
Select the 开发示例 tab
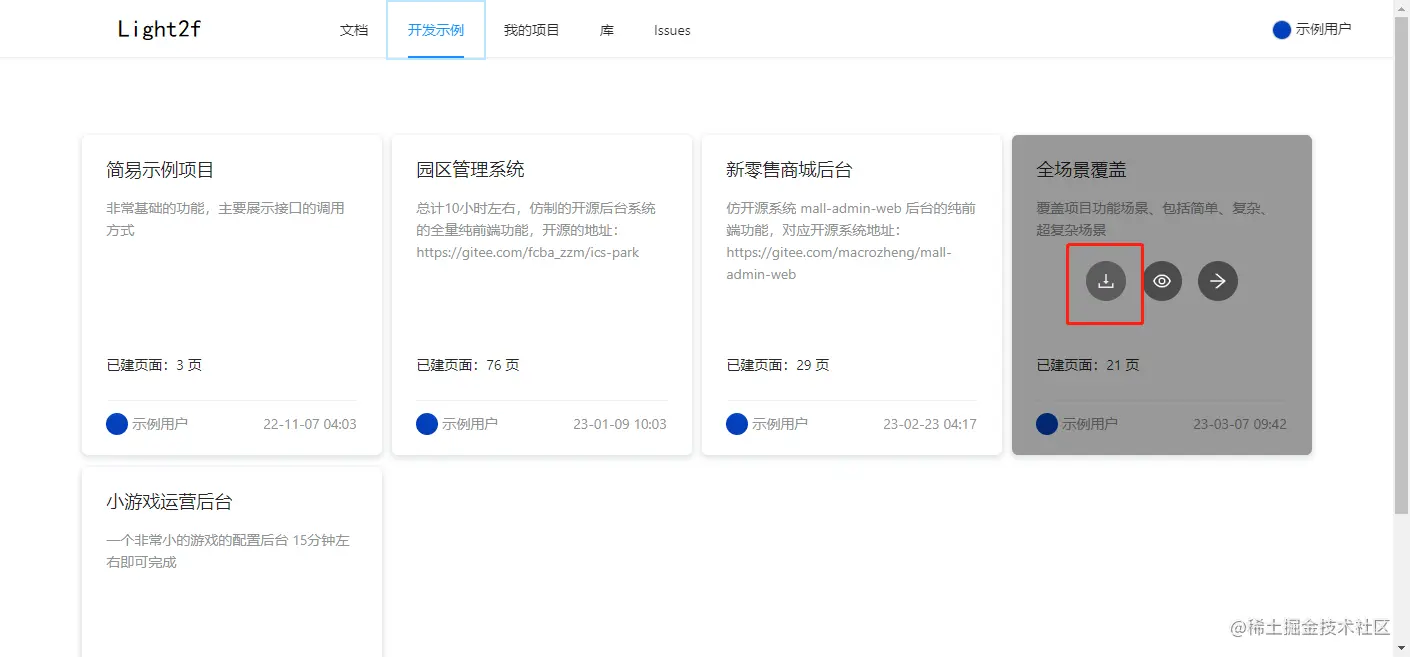[436, 30]
